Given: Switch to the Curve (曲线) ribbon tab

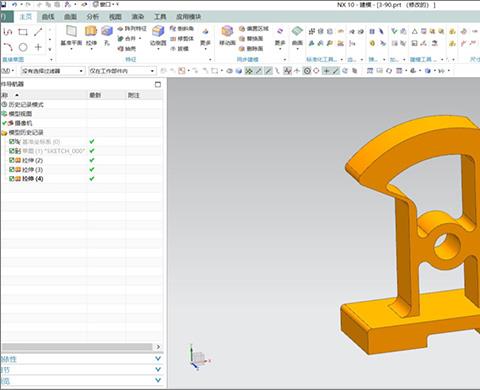Looking at the screenshot, I should point(48,17).
